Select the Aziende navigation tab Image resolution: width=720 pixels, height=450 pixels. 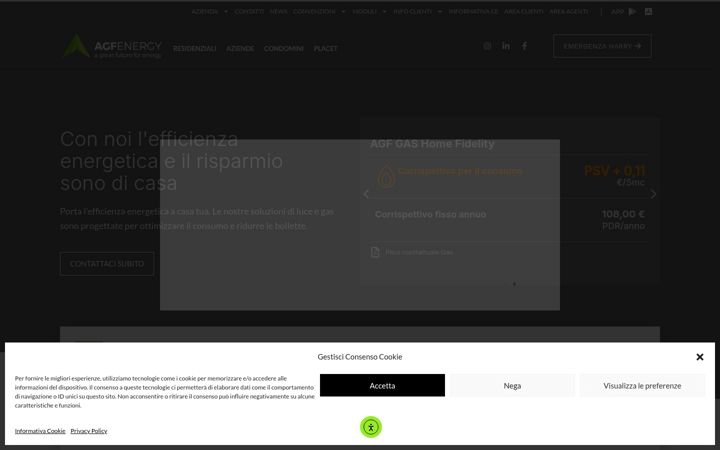point(240,48)
